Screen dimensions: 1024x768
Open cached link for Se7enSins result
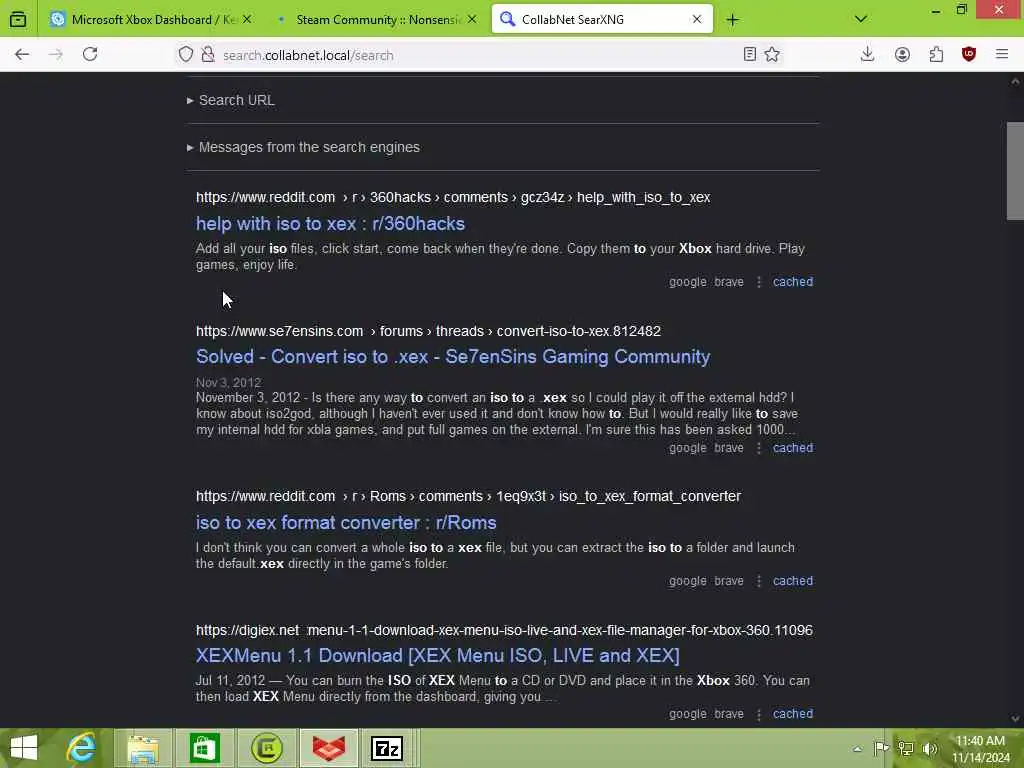[x=793, y=448]
